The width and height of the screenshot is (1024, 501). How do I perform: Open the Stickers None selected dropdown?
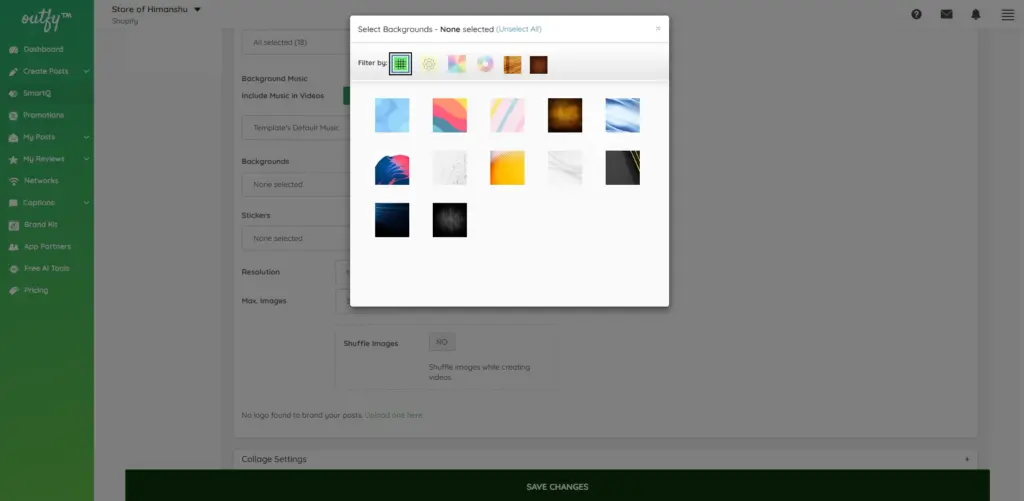pos(295,239)
